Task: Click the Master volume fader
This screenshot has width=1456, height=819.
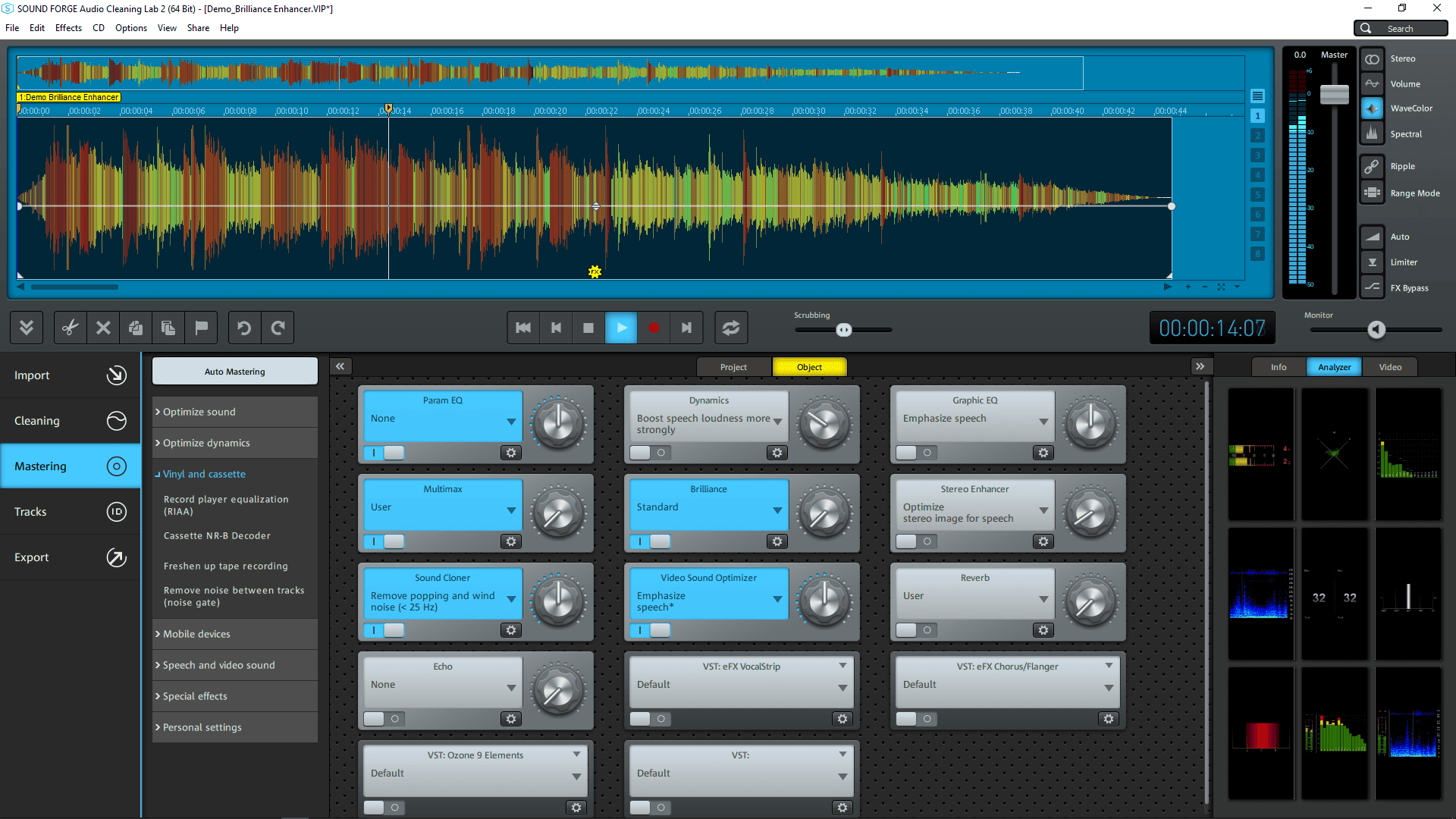Action: pos(1334,95)
